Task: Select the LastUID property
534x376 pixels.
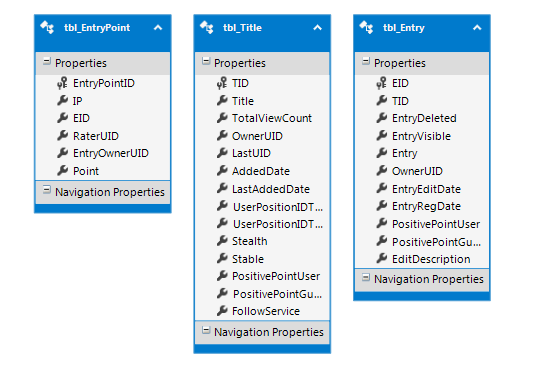Action: pos(251,153)
